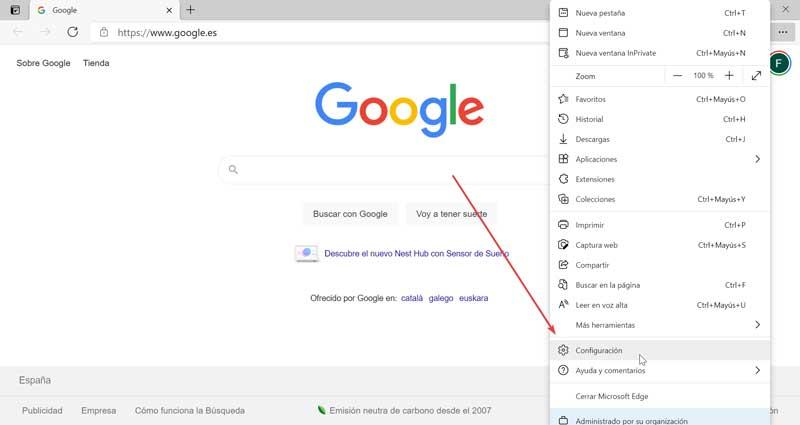Click the Buscar en la página icon
Viewport: 800px width, 425px height.
tap(563, 285)
